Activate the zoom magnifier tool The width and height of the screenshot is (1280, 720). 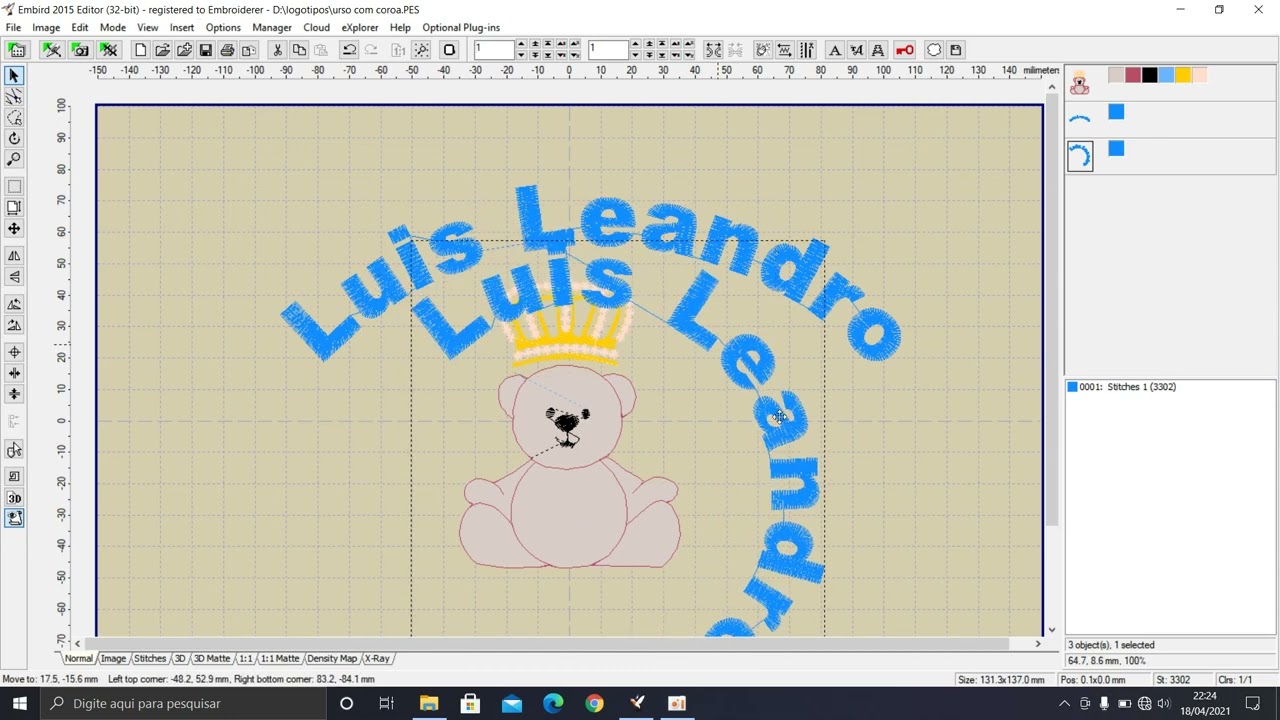coord(14,160)
